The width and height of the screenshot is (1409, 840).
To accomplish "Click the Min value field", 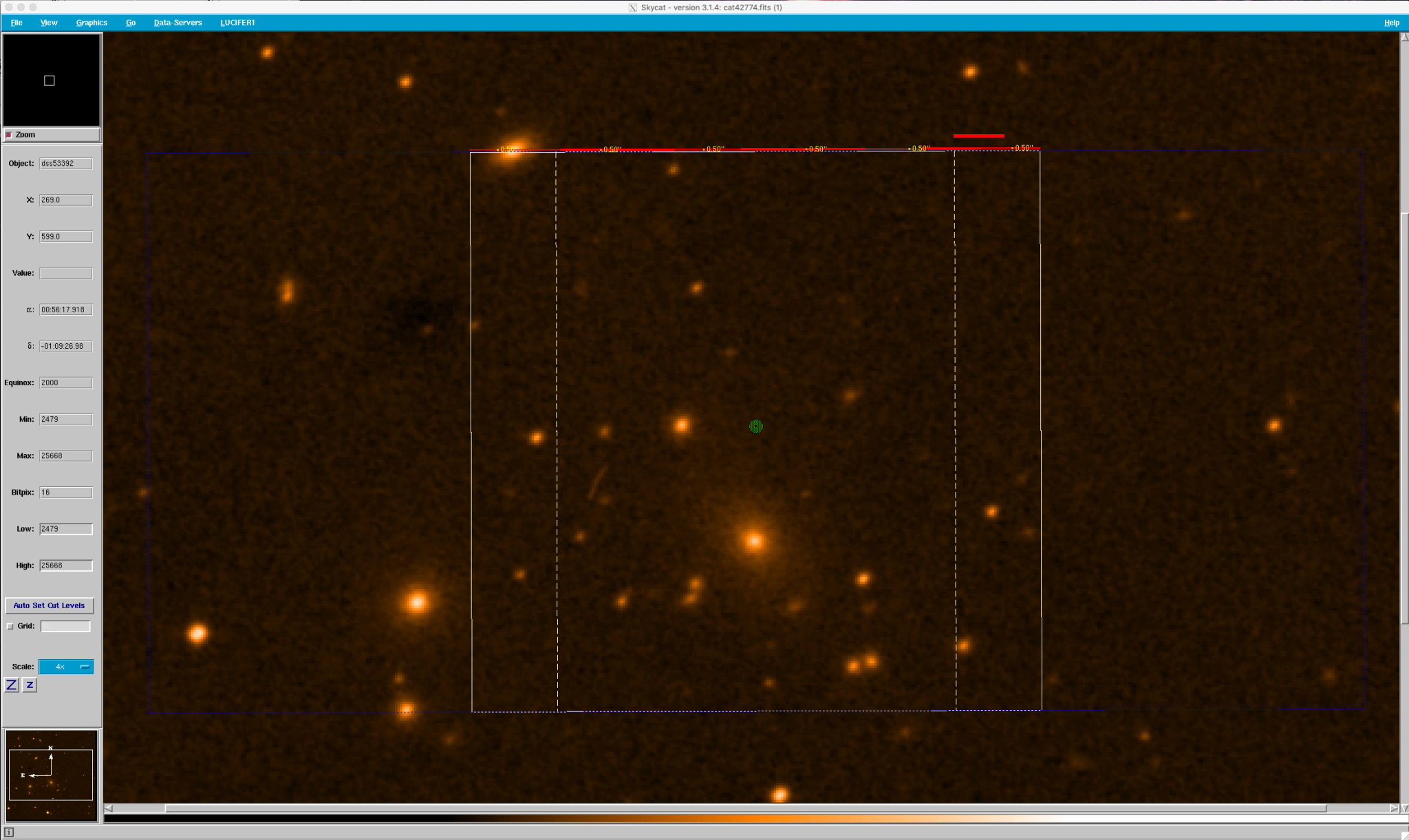I will (x=66, y=419).
